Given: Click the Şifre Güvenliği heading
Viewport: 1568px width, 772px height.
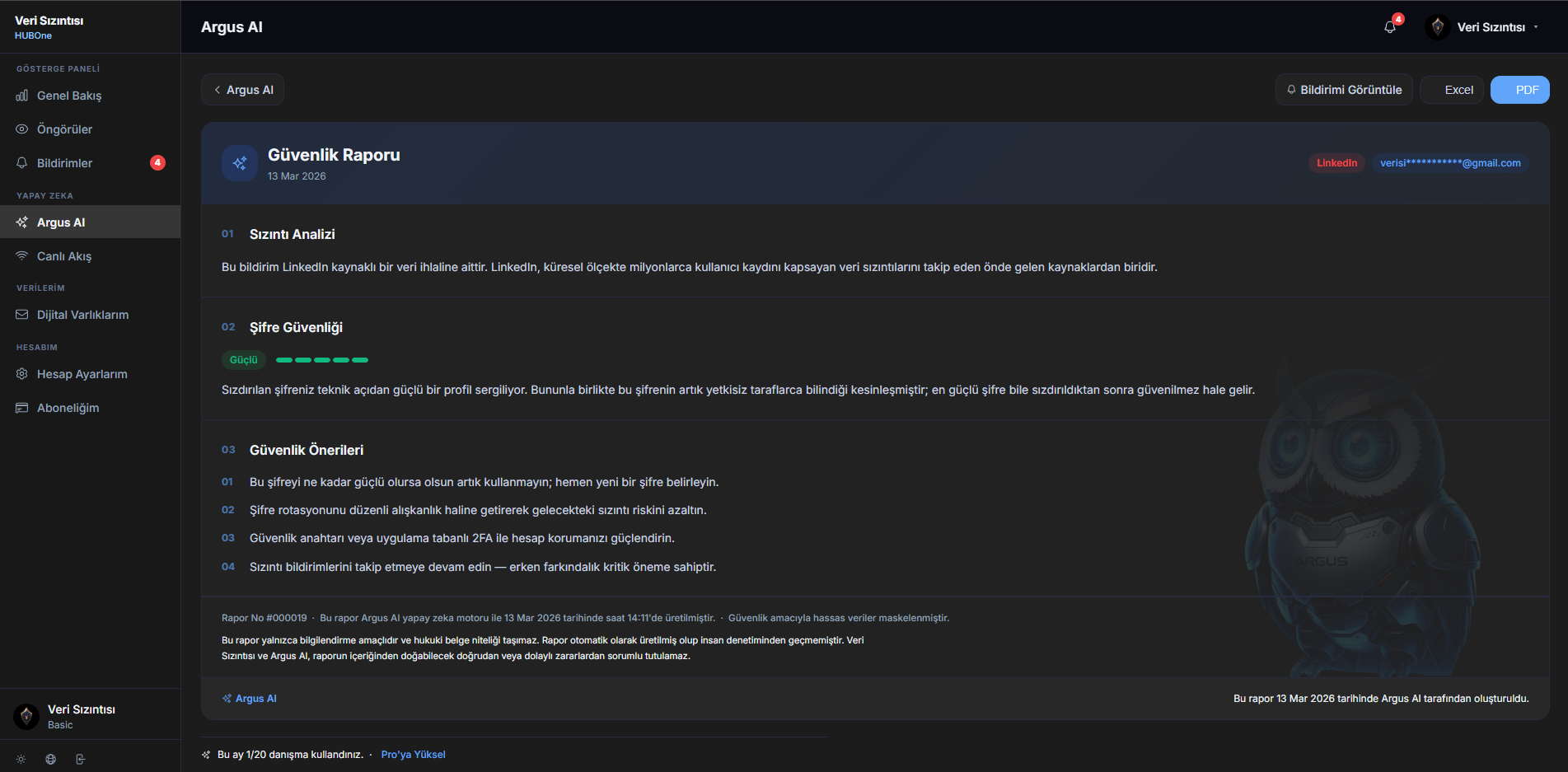Looking at the screenshot, I should click(x=296, y=327).
